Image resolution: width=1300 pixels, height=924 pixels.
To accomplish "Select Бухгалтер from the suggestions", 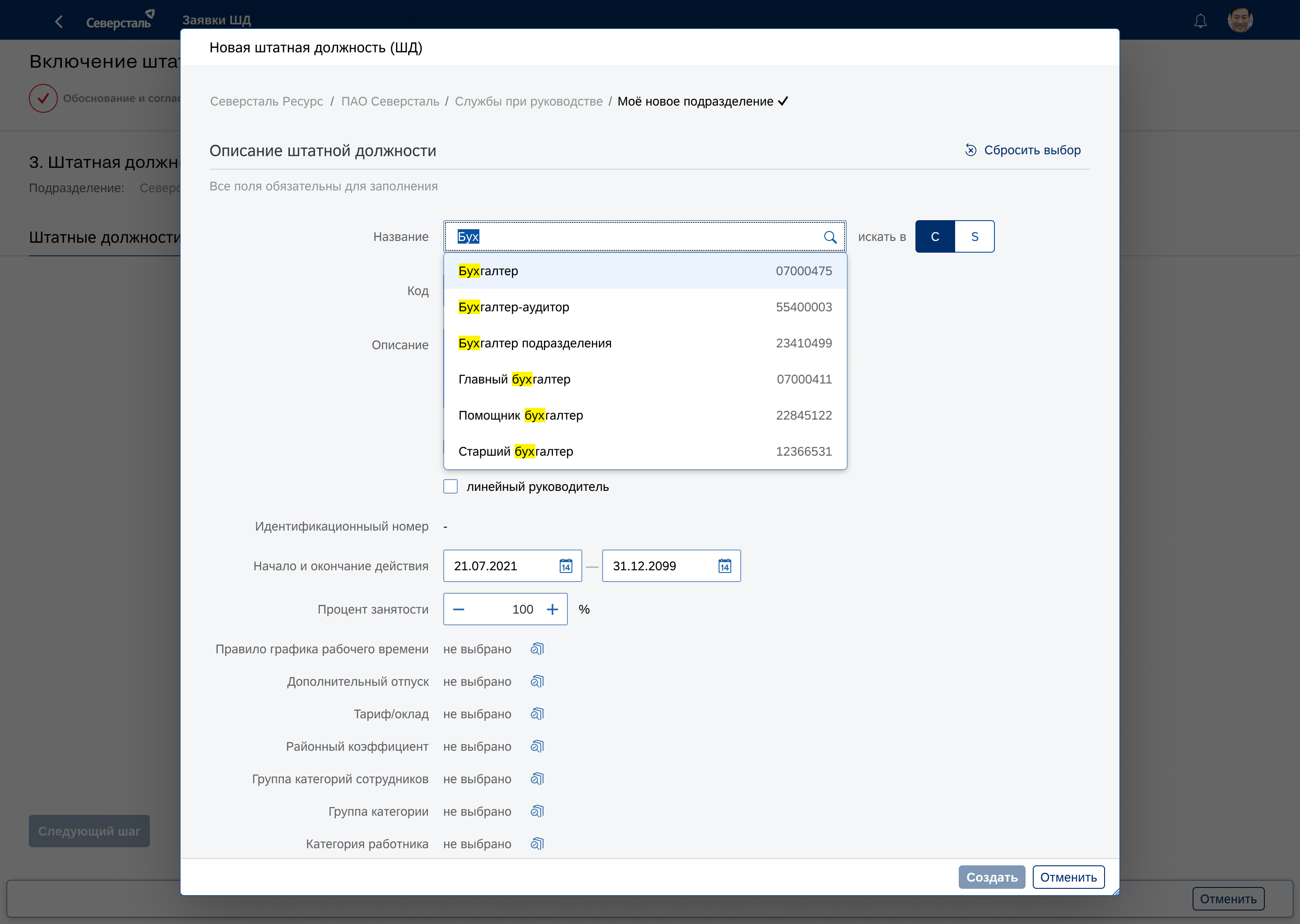I will click(645, 272).
